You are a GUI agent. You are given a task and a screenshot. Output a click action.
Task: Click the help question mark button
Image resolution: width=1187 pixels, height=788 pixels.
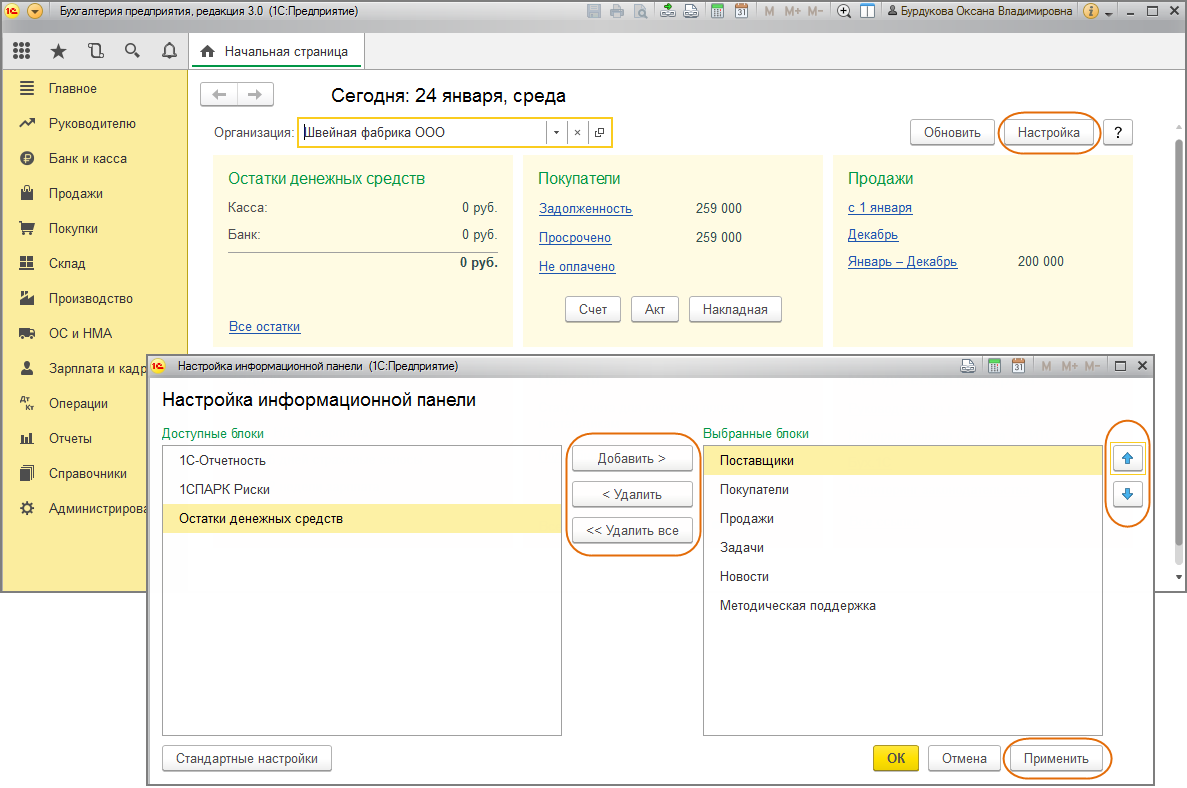click(1117, 133)
